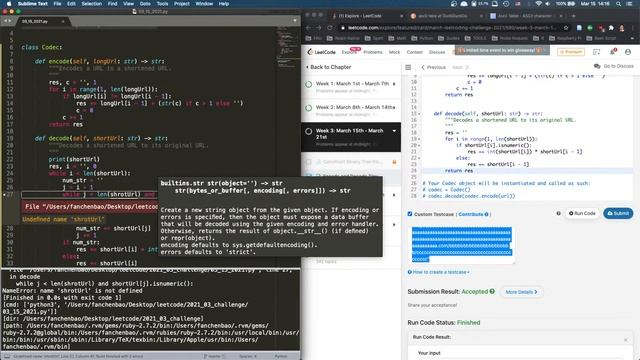This screenshot has width=640, height=360.
Task: Click the LeetCode logo in the navbar
Action: tap(322, 52)
